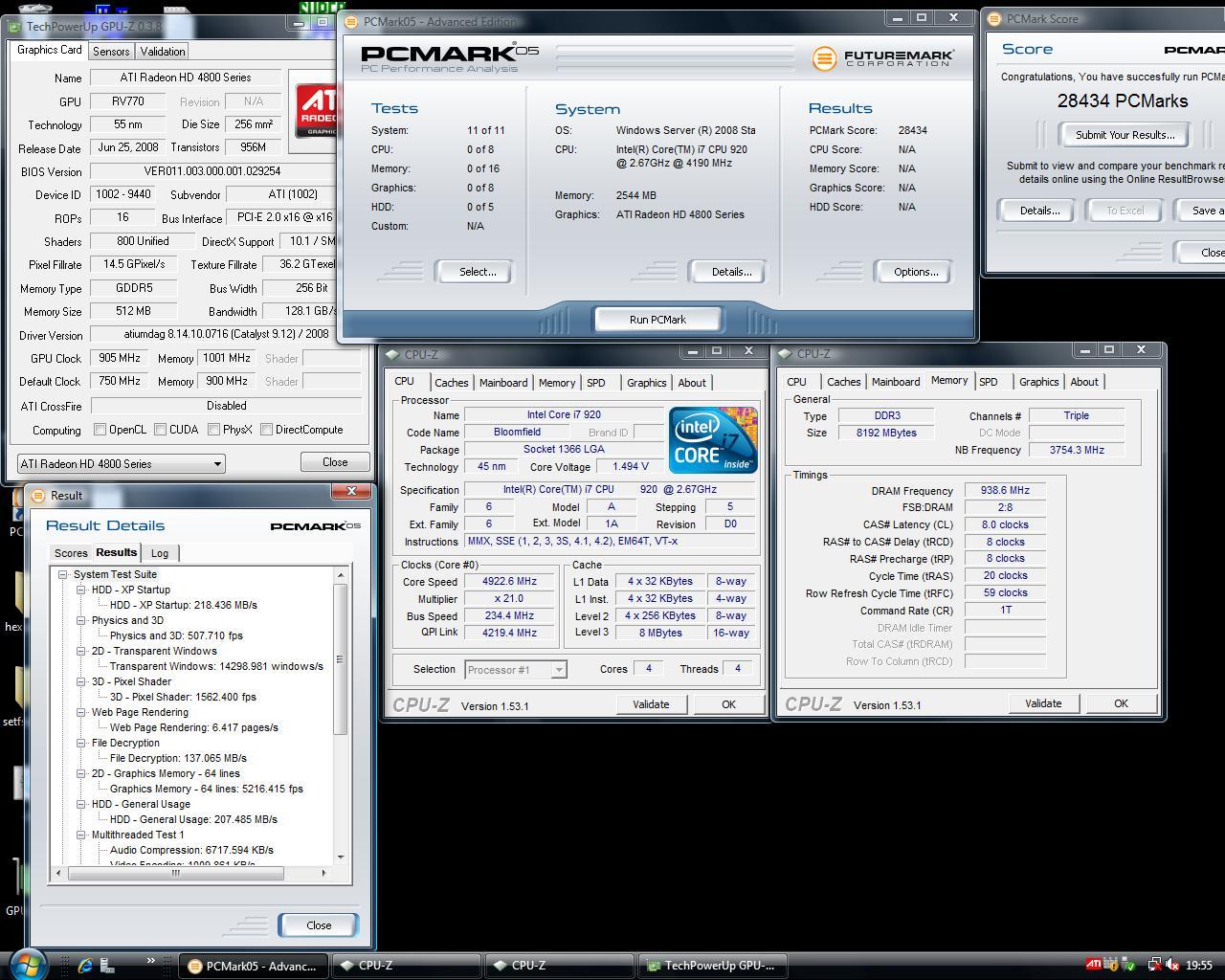Open the ATI Radeon HD 4800 Series dropdown
Viewport: 1225px width, 980px height.
pos(121,464)
